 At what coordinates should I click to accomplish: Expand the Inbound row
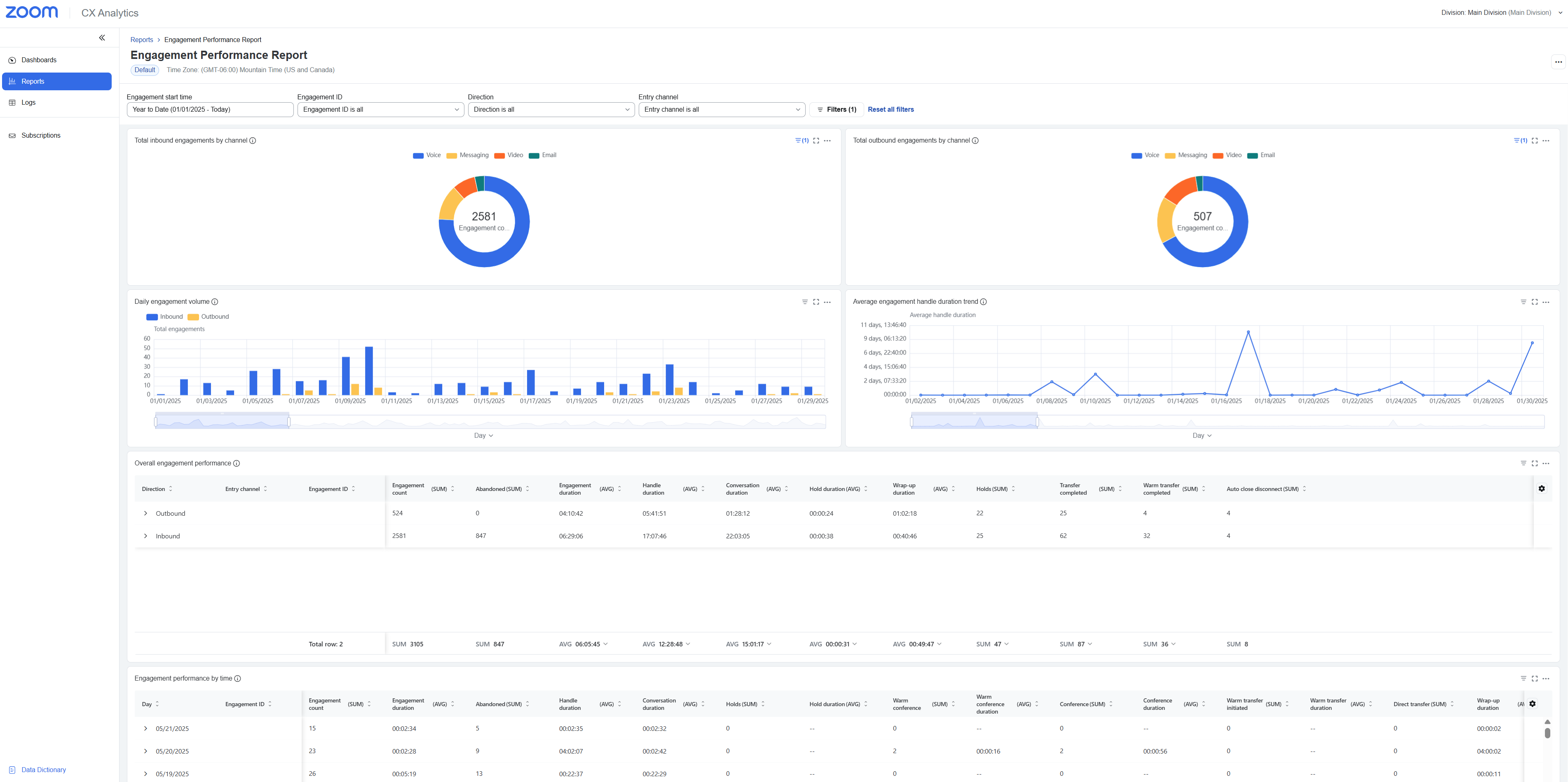(x=145, y=536)
